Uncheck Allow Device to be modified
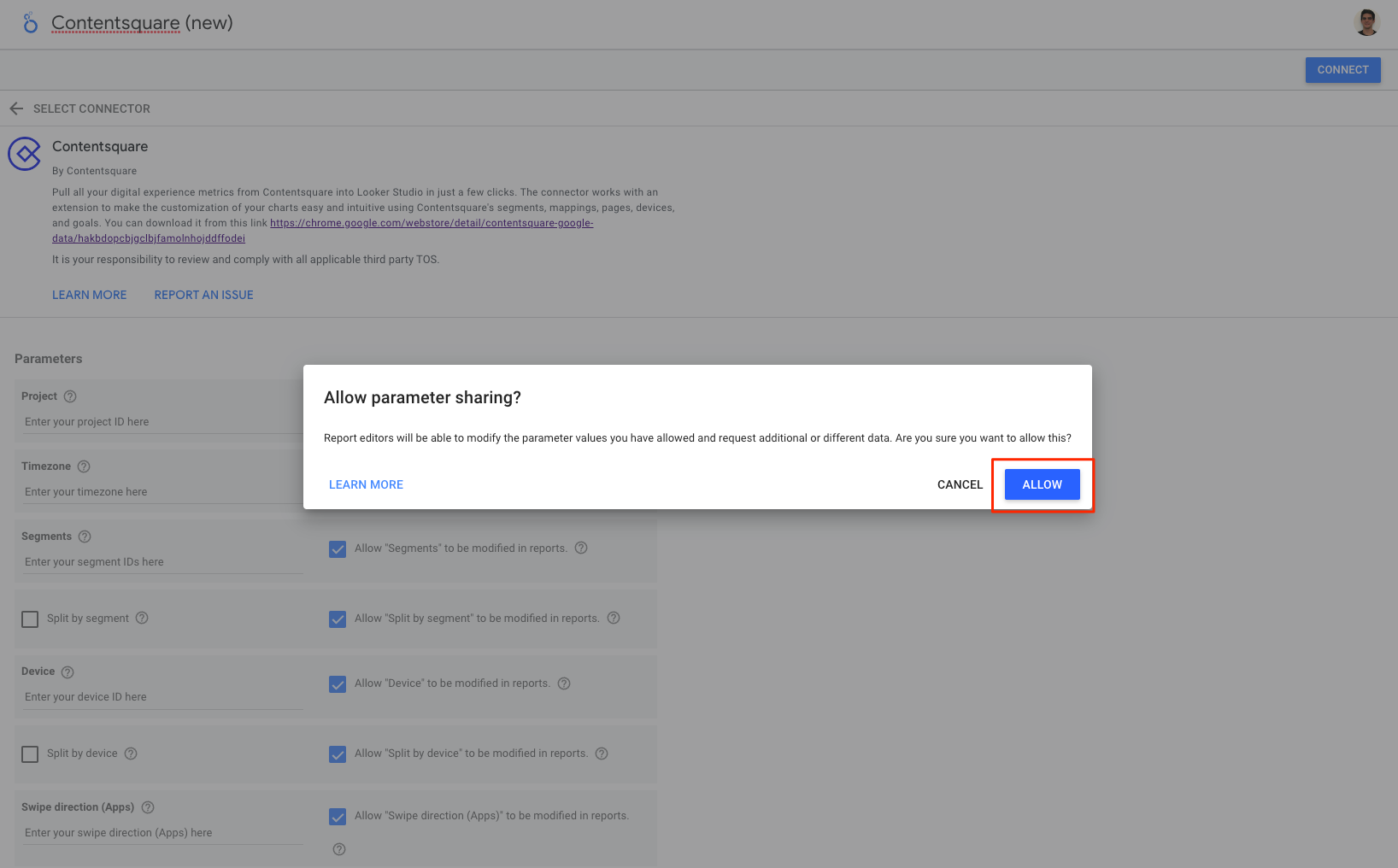Image resolution: width=1398 pixels, height=868 pixels. [338, 684]
